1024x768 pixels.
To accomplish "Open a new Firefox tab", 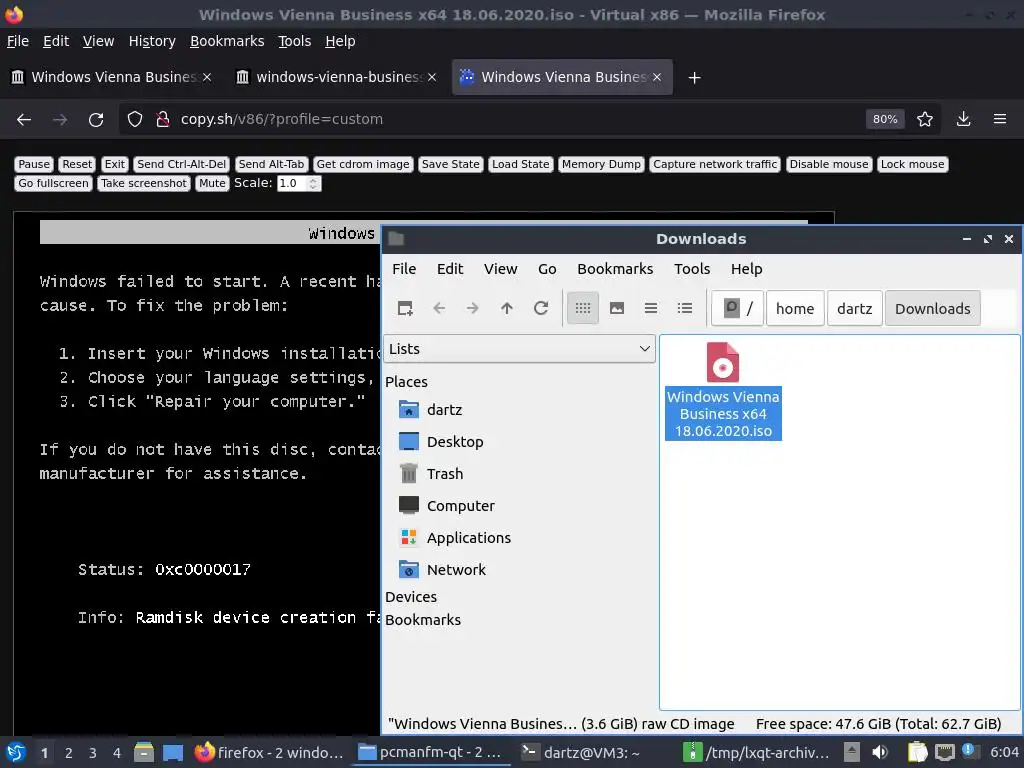I will [694, 78].
